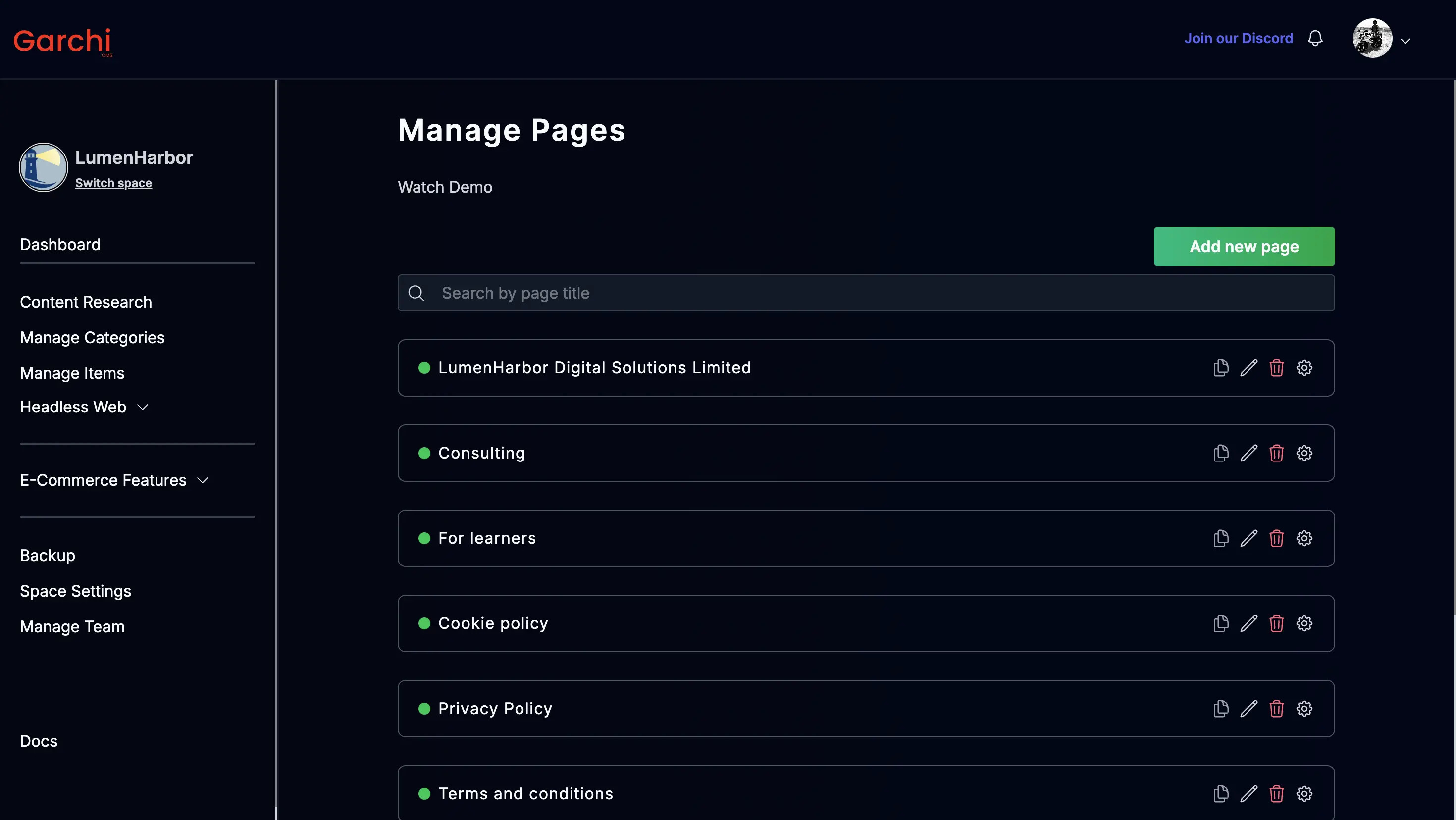The height and width of the screenshot is (820, 1456).
Task: Open the account dropdown chevron
Action: pyautogui.click(x=1406, y=40)
